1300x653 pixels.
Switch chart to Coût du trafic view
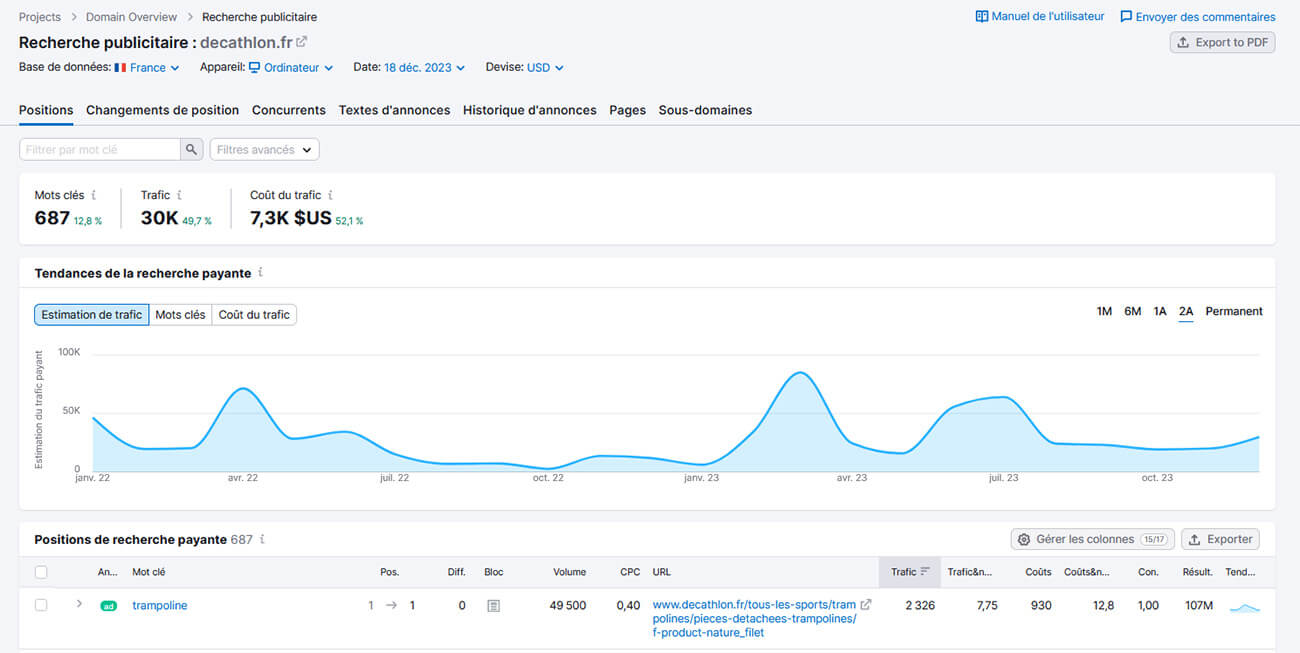(x=254, y=314)
